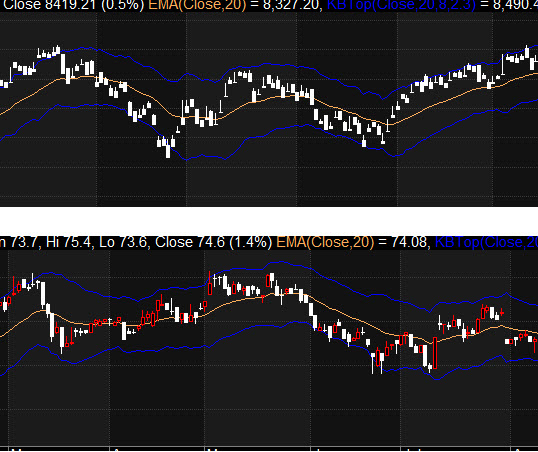Click the 8,327.20 EMA value in top header
The image size is (538, 452).
click(291, 5)
